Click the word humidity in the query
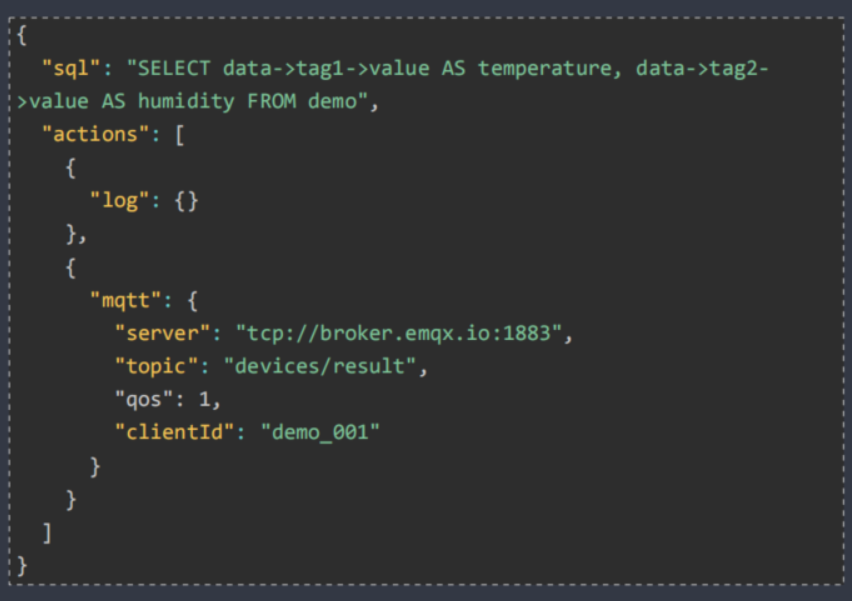The width and height of the screenshot is (852, 601). point(186,102)
